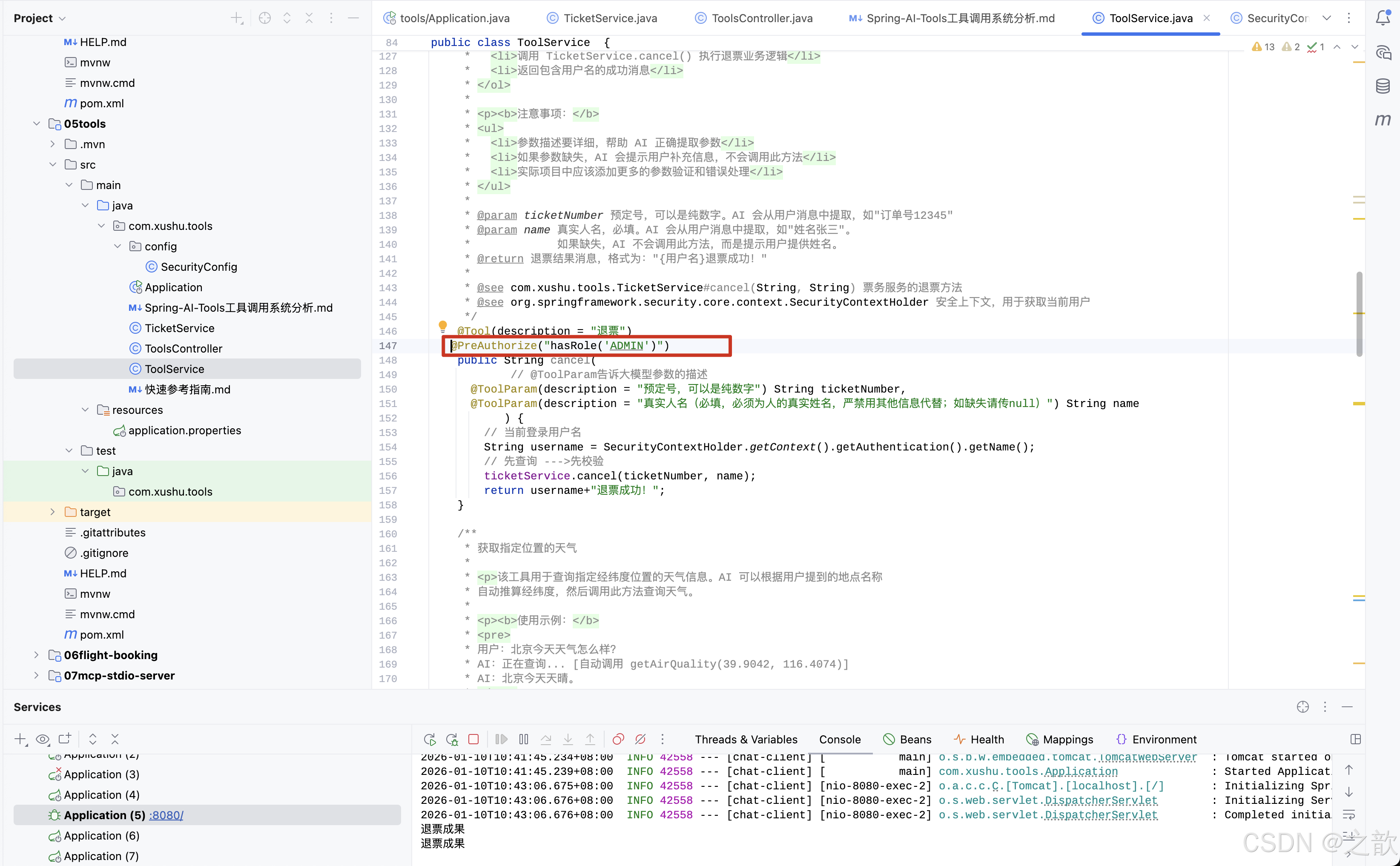Viewport: 1400px width, 866px height.
Task: Open the Database tool window icon
Action: (x=1382, y=86)
